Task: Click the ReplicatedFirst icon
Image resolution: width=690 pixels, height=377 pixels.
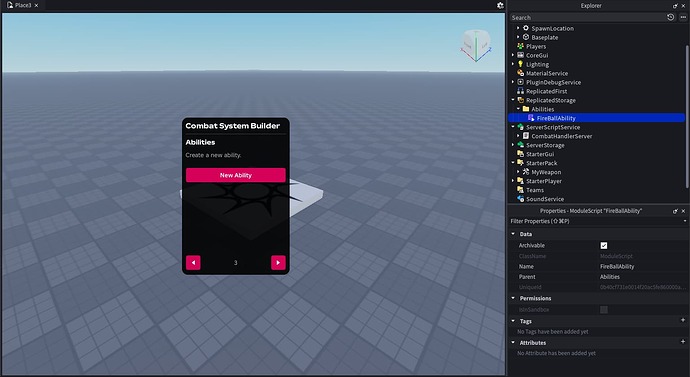Action: [x=521, y=91]
